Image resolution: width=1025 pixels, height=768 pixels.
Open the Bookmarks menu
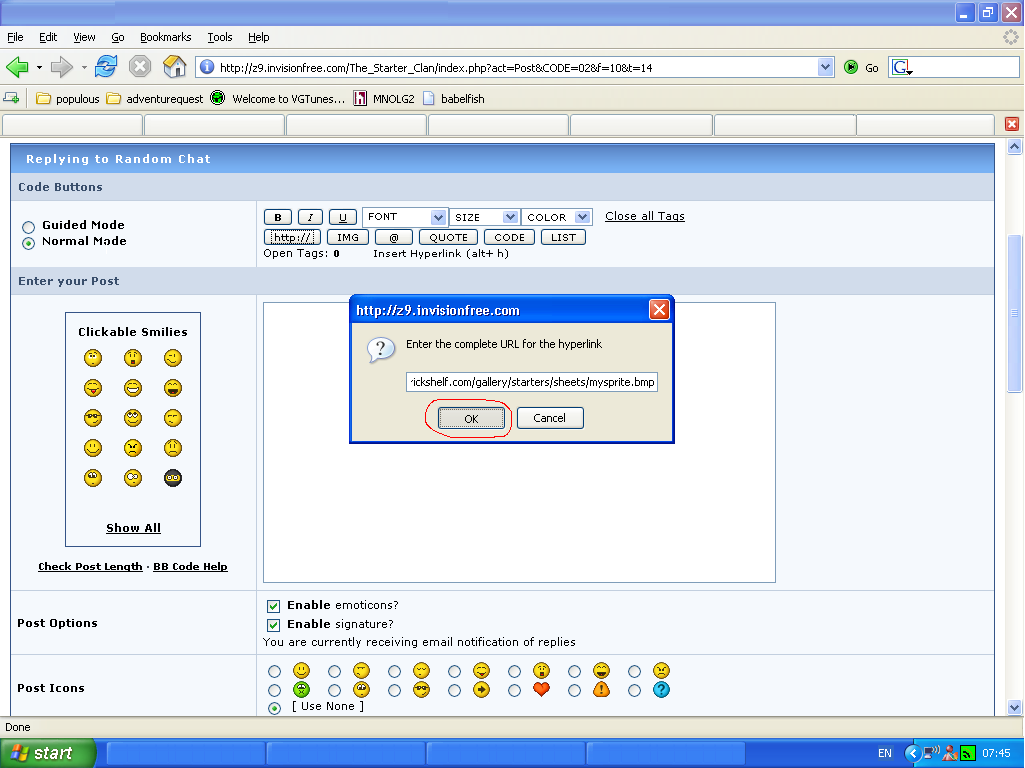165,37
